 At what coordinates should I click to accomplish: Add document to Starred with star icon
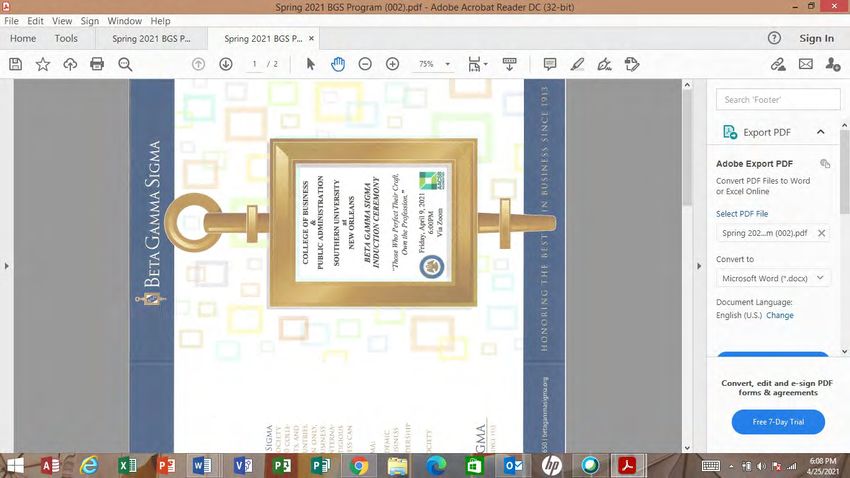43,64
